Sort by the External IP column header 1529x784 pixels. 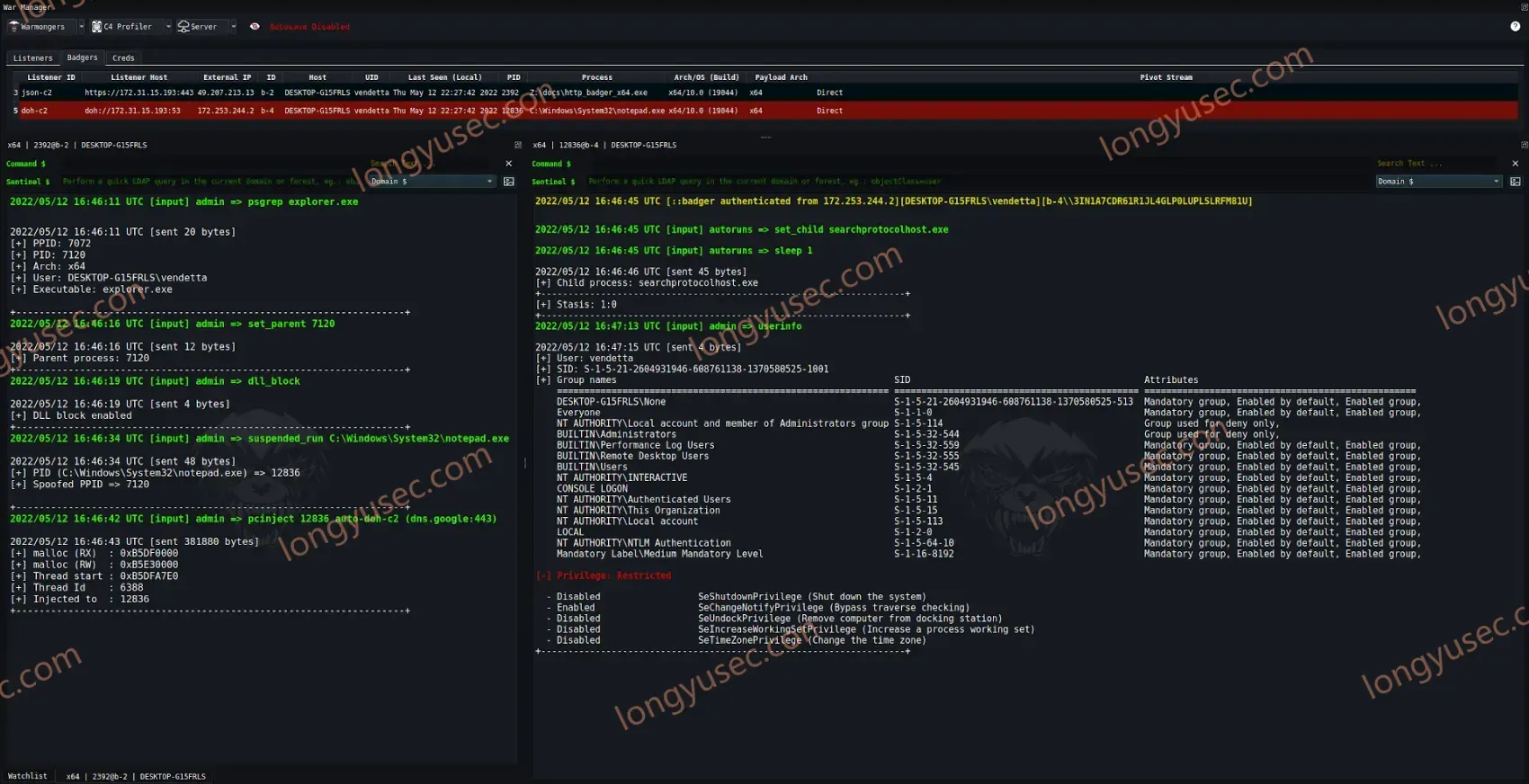[x=227, y=77]
